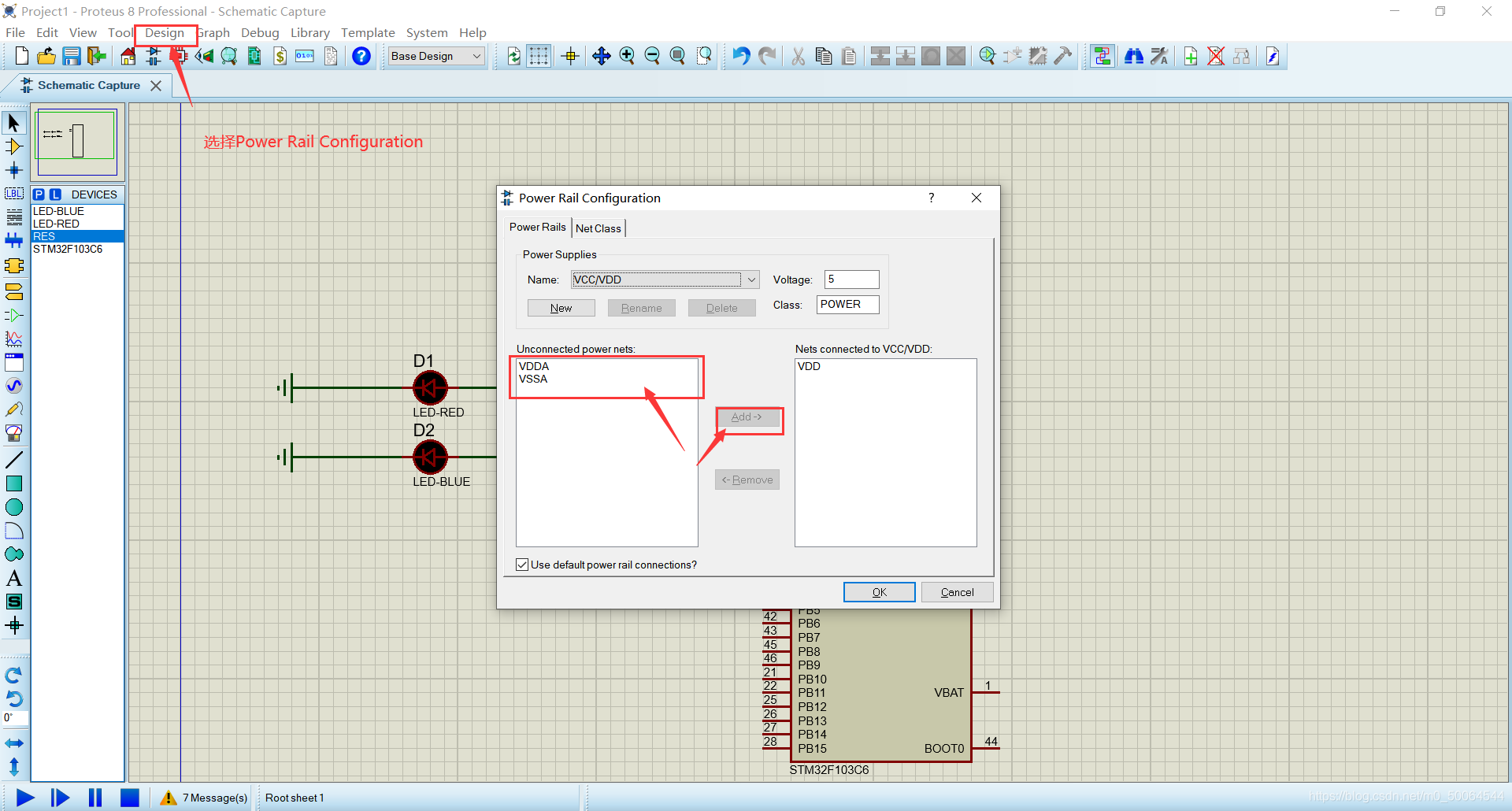Click the Undo arrow in toolbar
The width and height of the screenshot is (1512, 811).
[741, 56]
